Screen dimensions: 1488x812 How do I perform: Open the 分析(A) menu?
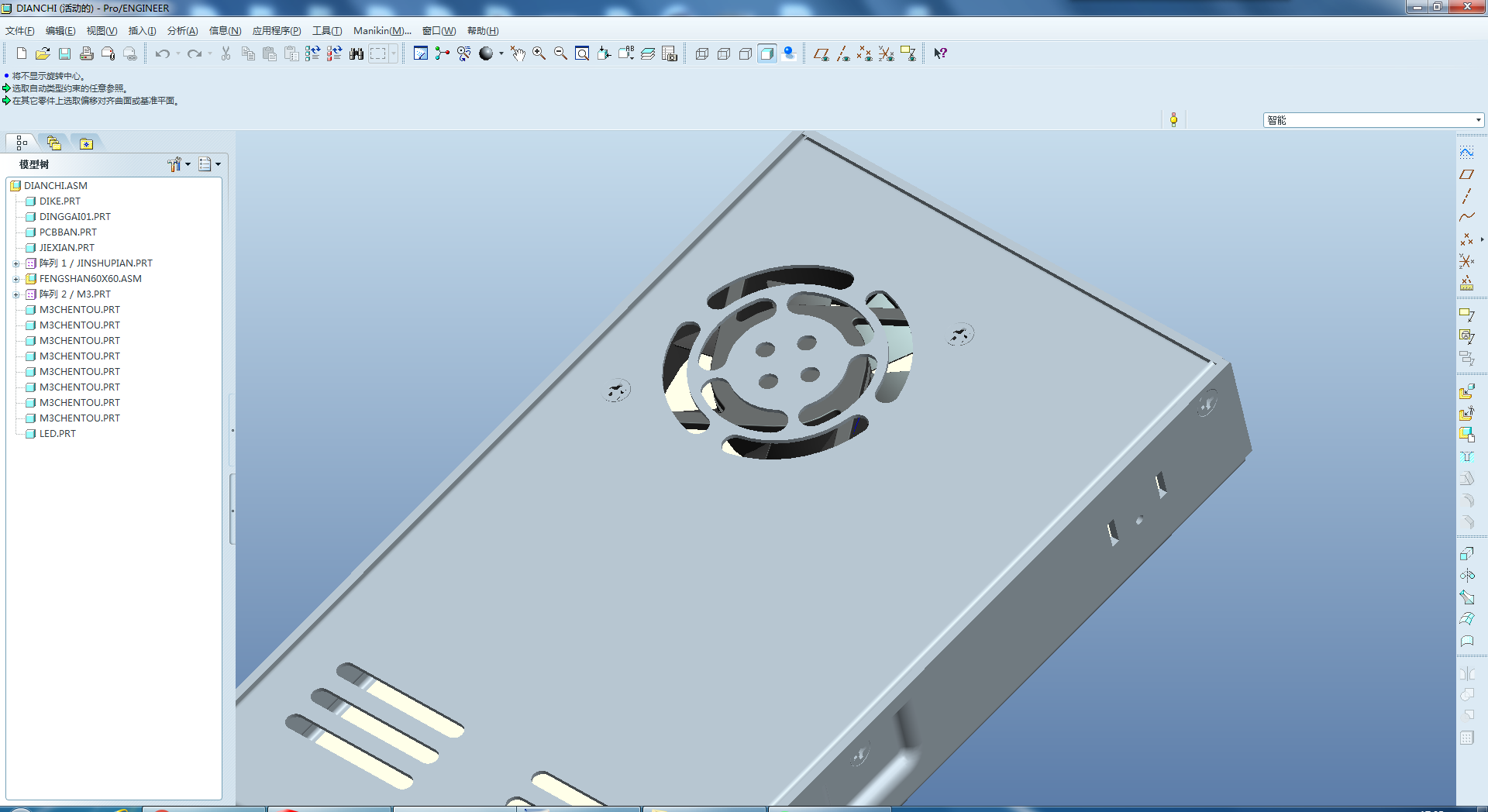pos(183,31)
